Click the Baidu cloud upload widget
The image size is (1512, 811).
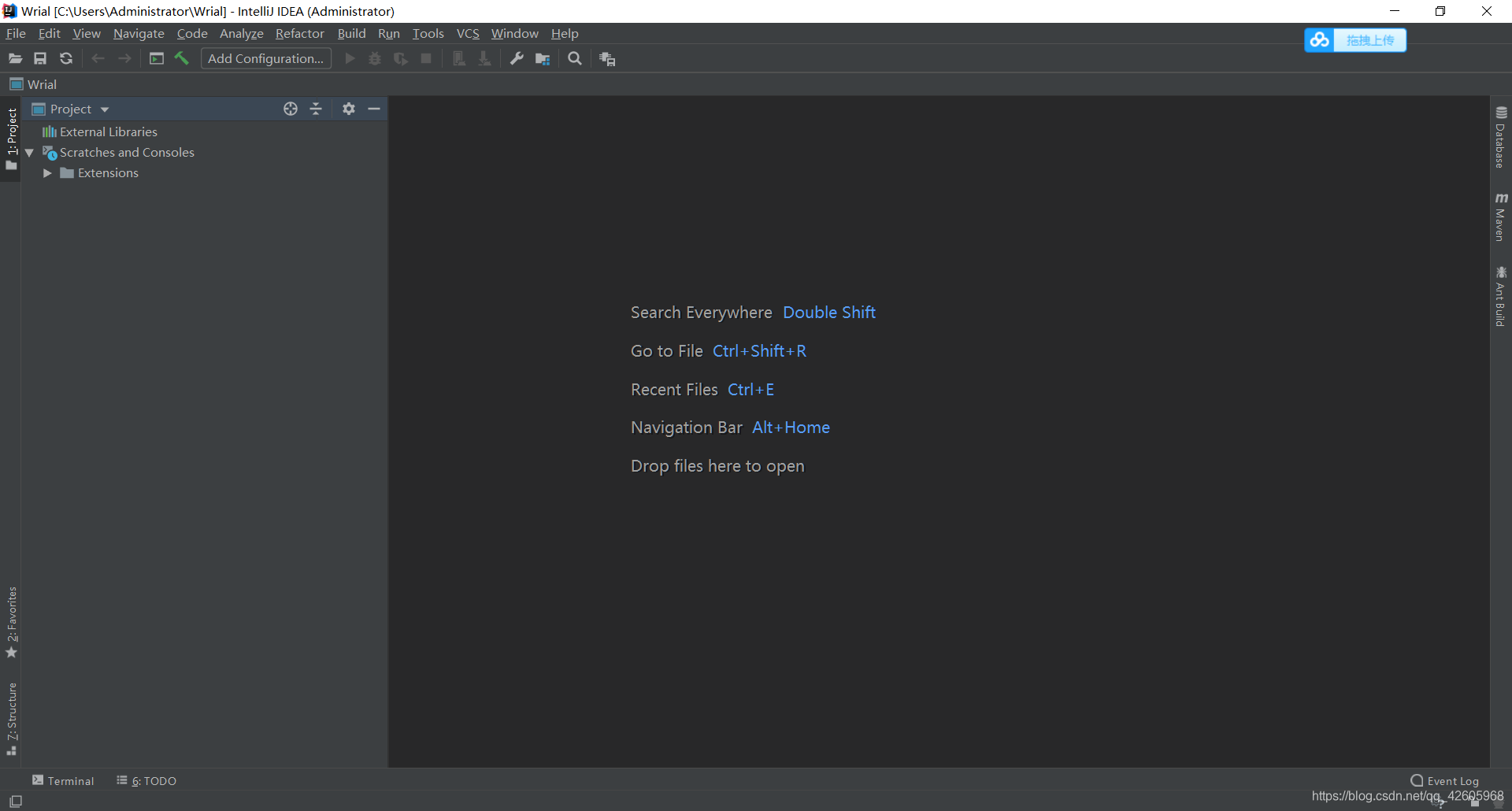coord(1354,40)
